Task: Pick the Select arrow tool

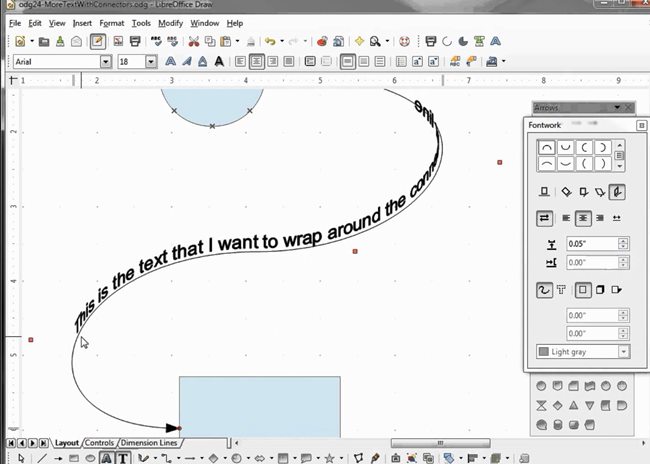Action: pyautogui.click(x=22, y=458)
